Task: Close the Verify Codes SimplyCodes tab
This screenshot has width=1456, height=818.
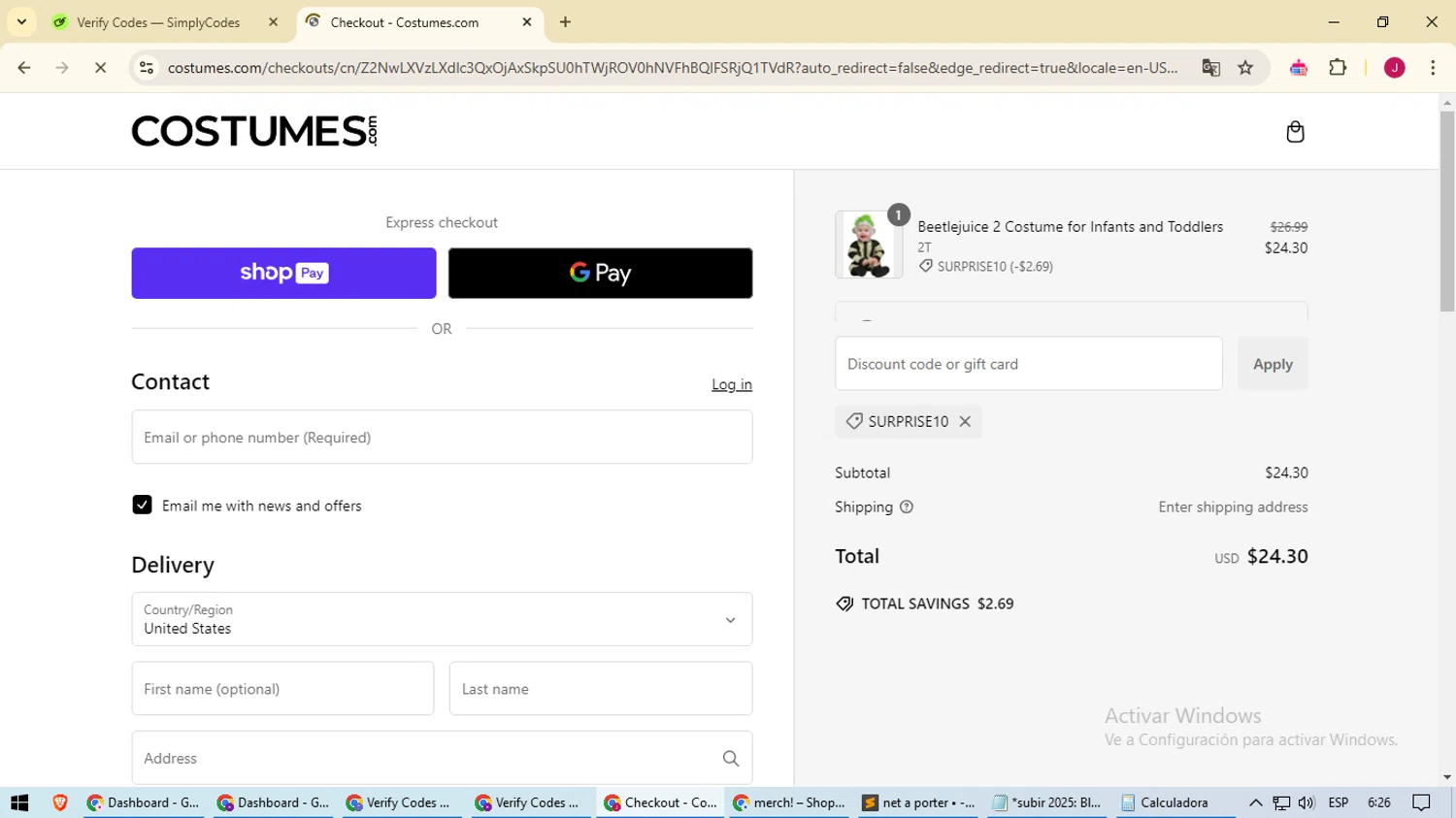Action: (x=273, y=21)
